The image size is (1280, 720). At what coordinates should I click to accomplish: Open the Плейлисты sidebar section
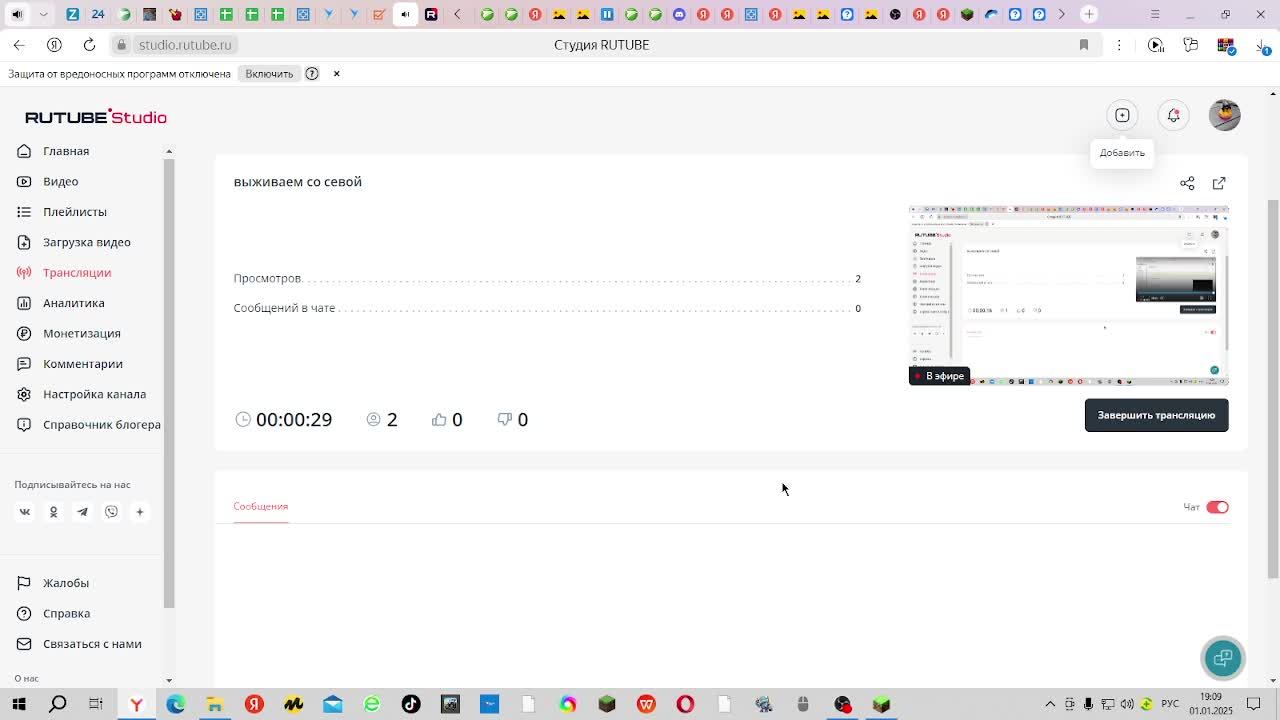pos(75,212)
